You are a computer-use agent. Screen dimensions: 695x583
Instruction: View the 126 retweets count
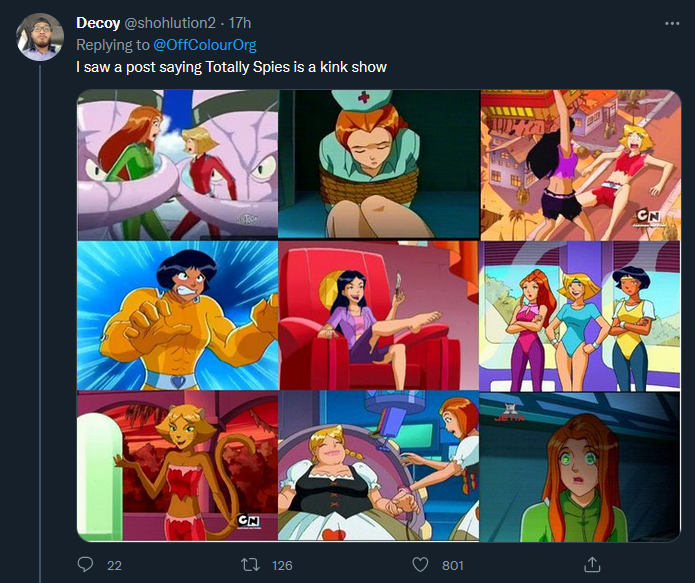coord(282,565)
